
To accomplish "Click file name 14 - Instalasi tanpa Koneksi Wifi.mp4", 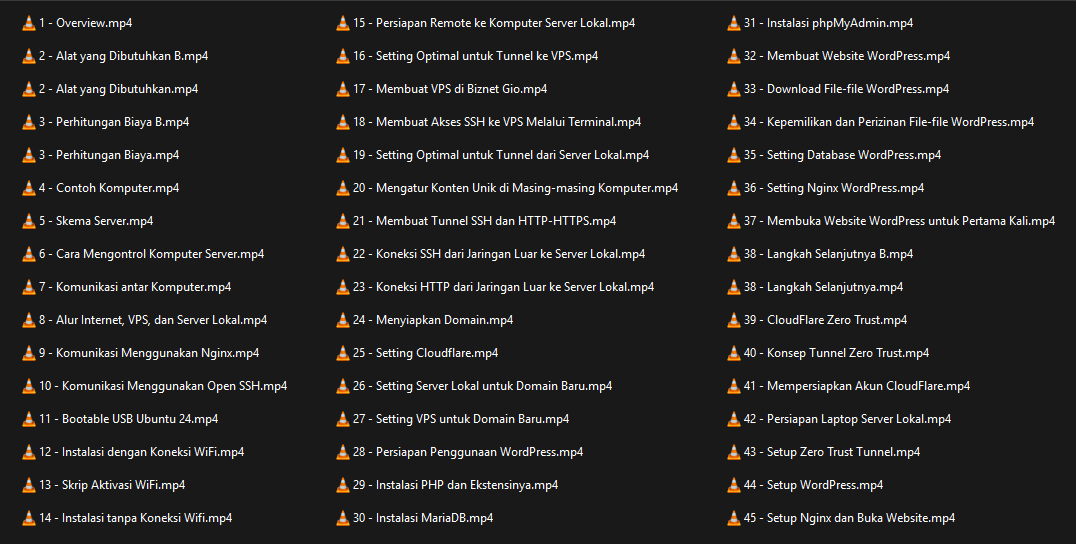I will pos(135,518).
